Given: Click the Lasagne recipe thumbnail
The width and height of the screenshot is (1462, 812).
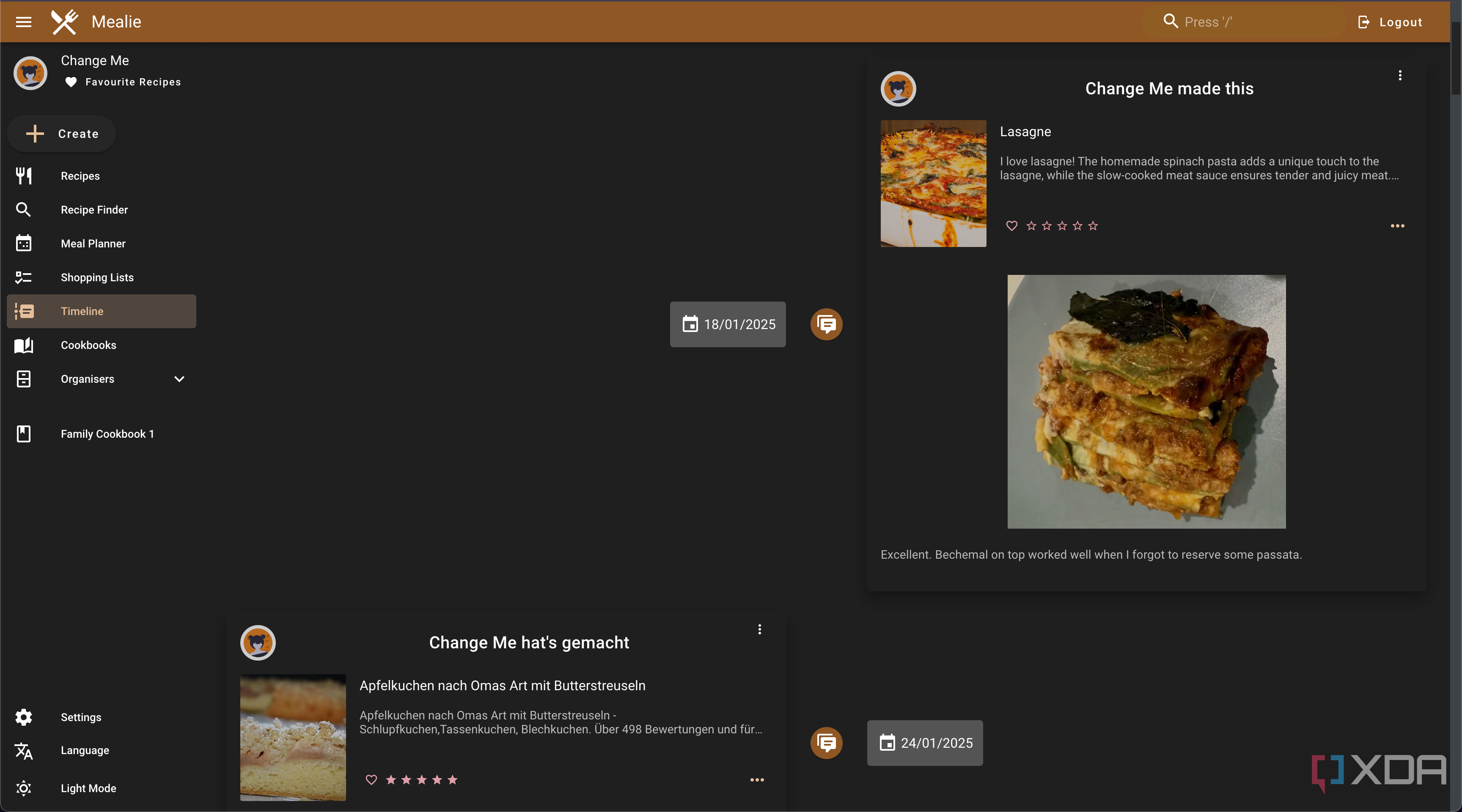Looking at the screenshot, I should click(933, 183).
